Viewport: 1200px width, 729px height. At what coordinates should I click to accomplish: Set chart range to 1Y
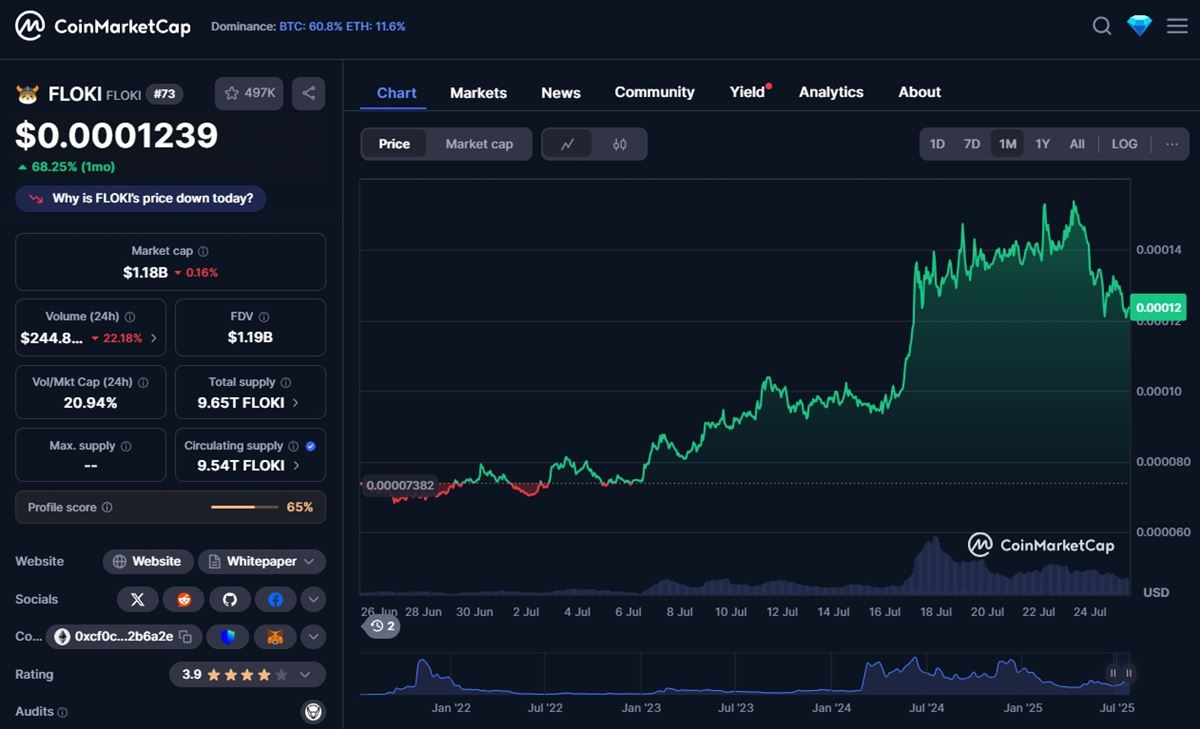coord(1042,144)
